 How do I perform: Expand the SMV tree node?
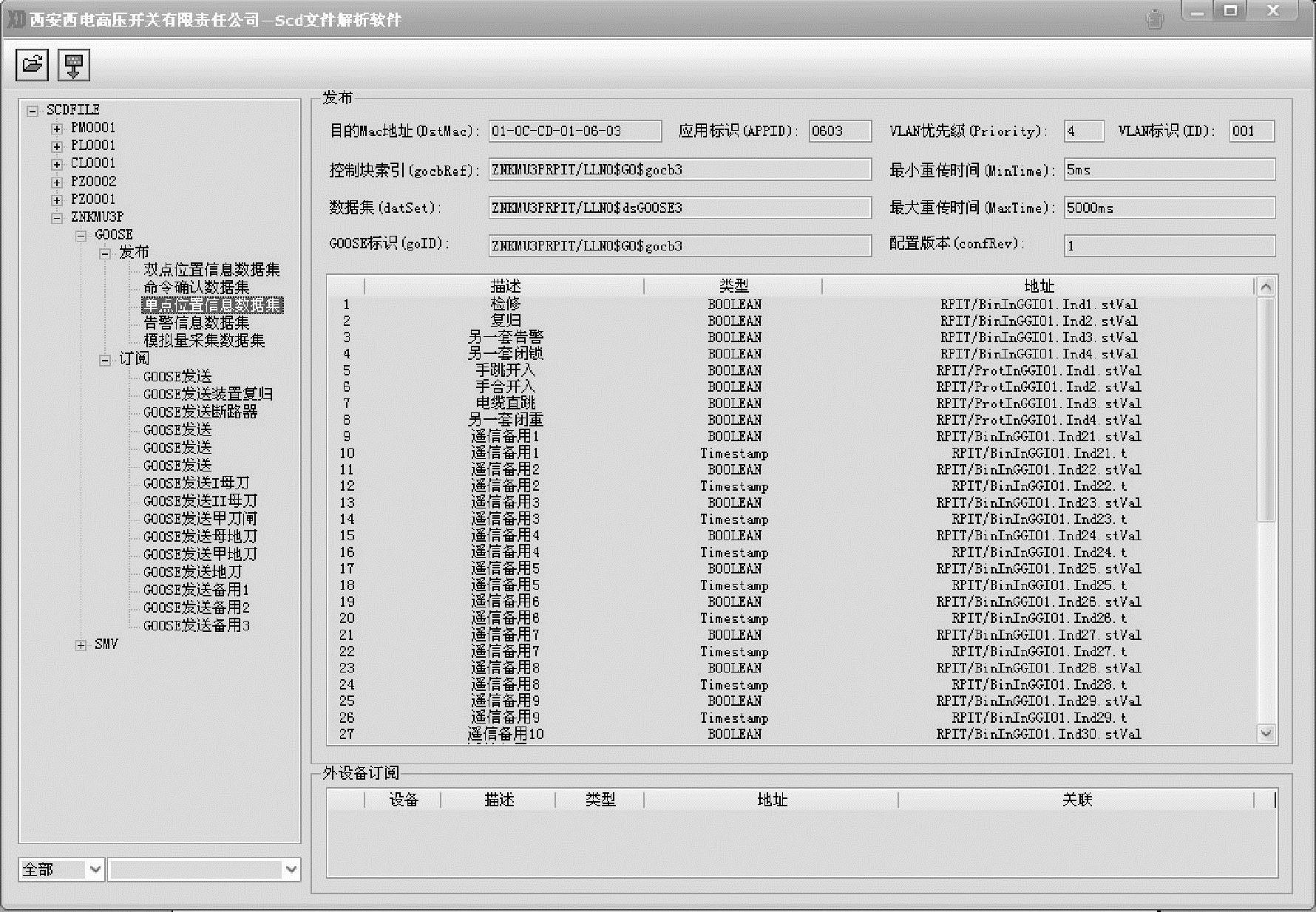81,645
